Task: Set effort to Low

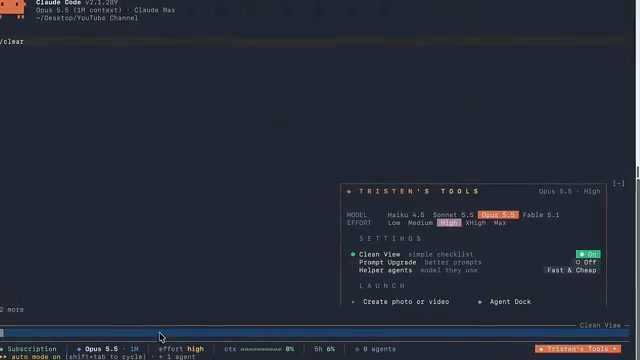Action: (x=394, y=223)
